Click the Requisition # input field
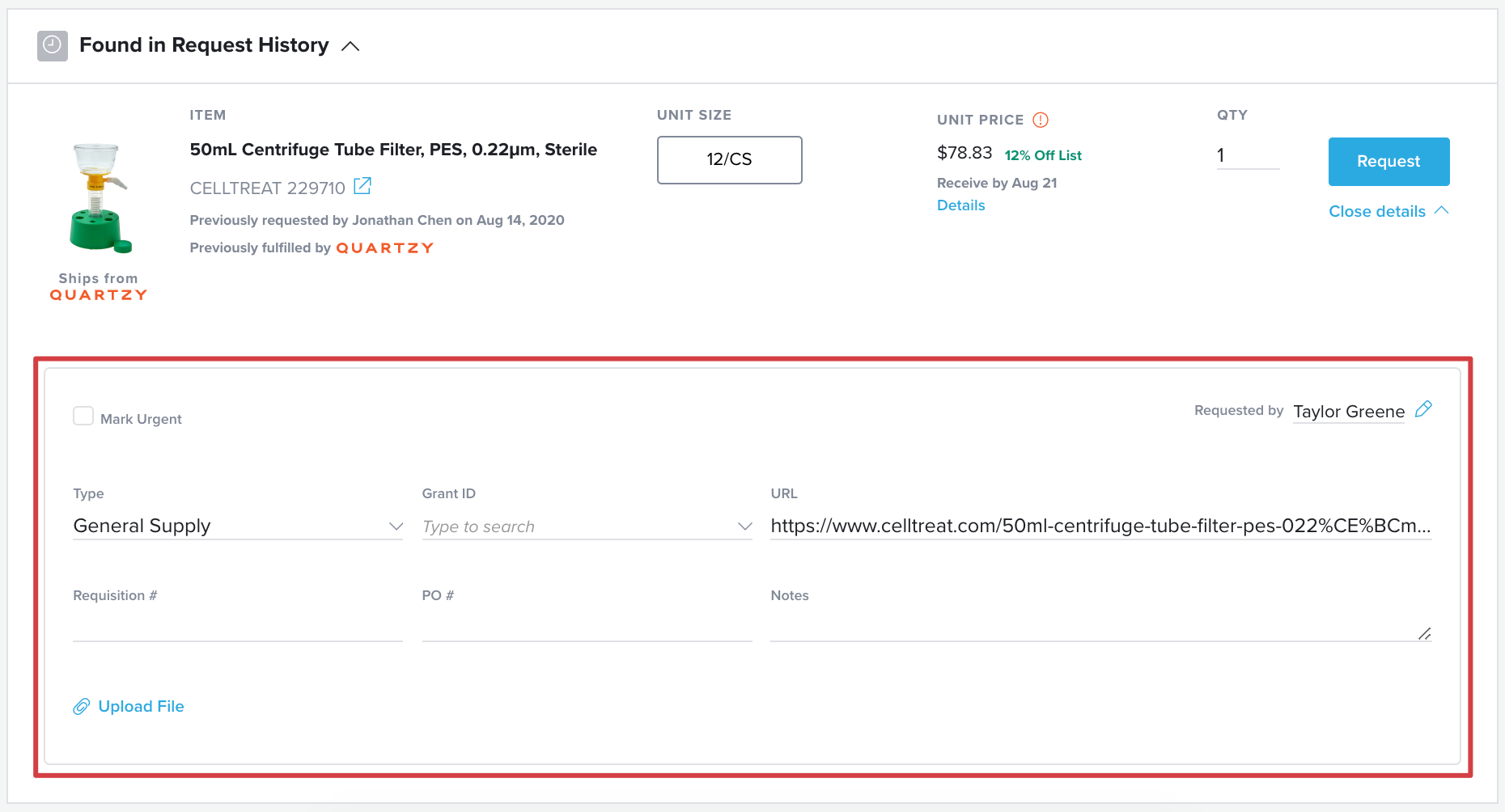The height and width of the screenshot is (812, 1505). click(x=238, y=627)
